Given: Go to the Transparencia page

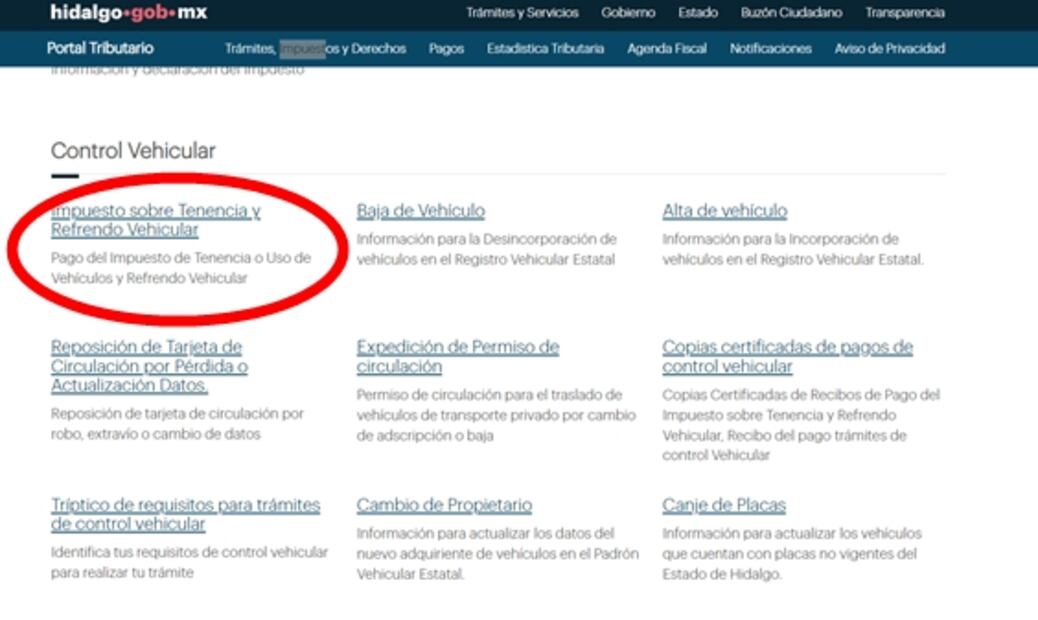Looking at the screenshot, I should pyautogui.click(x=904, y=13).
